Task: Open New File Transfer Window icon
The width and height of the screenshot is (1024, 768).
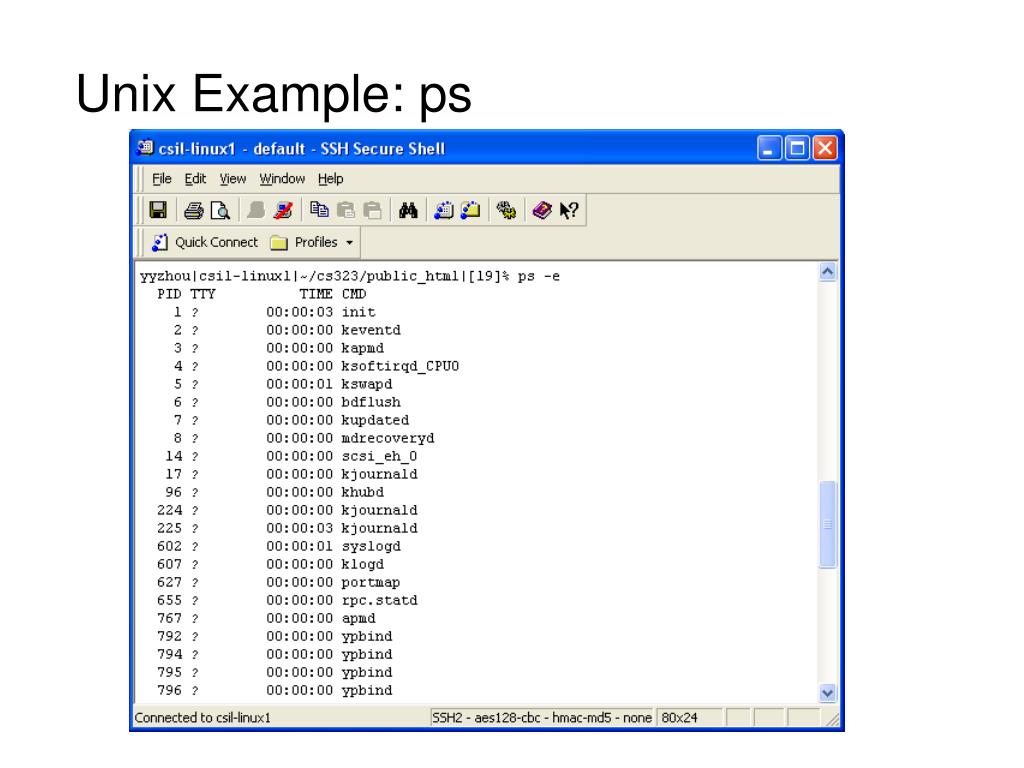Action: click(x=471, y=210)
